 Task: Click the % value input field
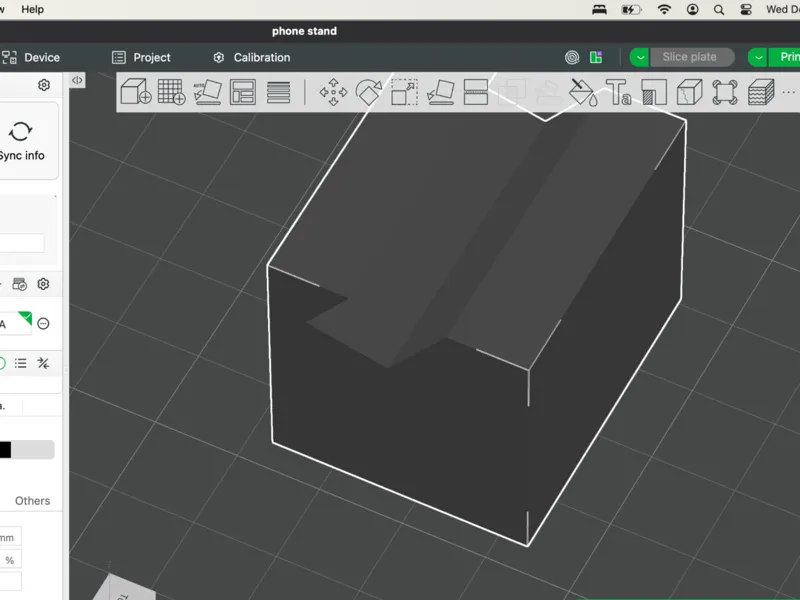coord(10,560)
